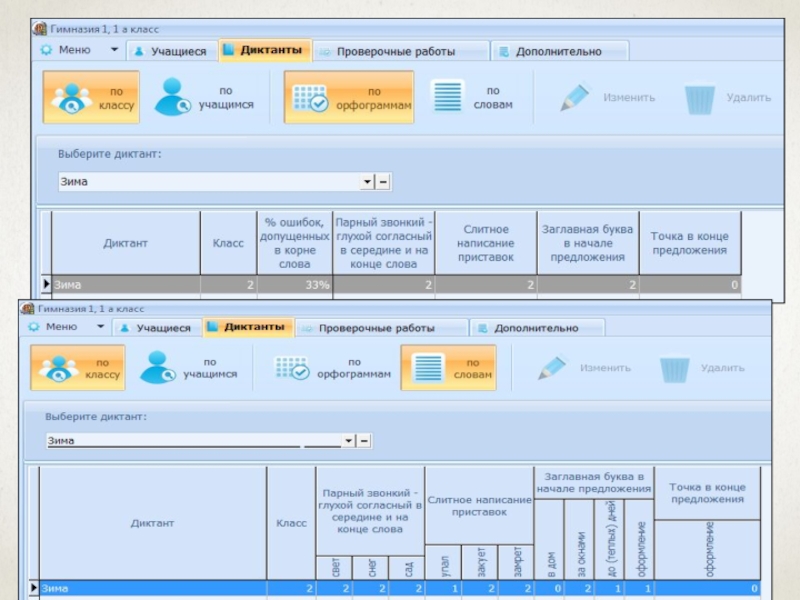Click Класс column header in upper table
The width and height of the screenshot is (800, 600).
(x=228, y=243)
